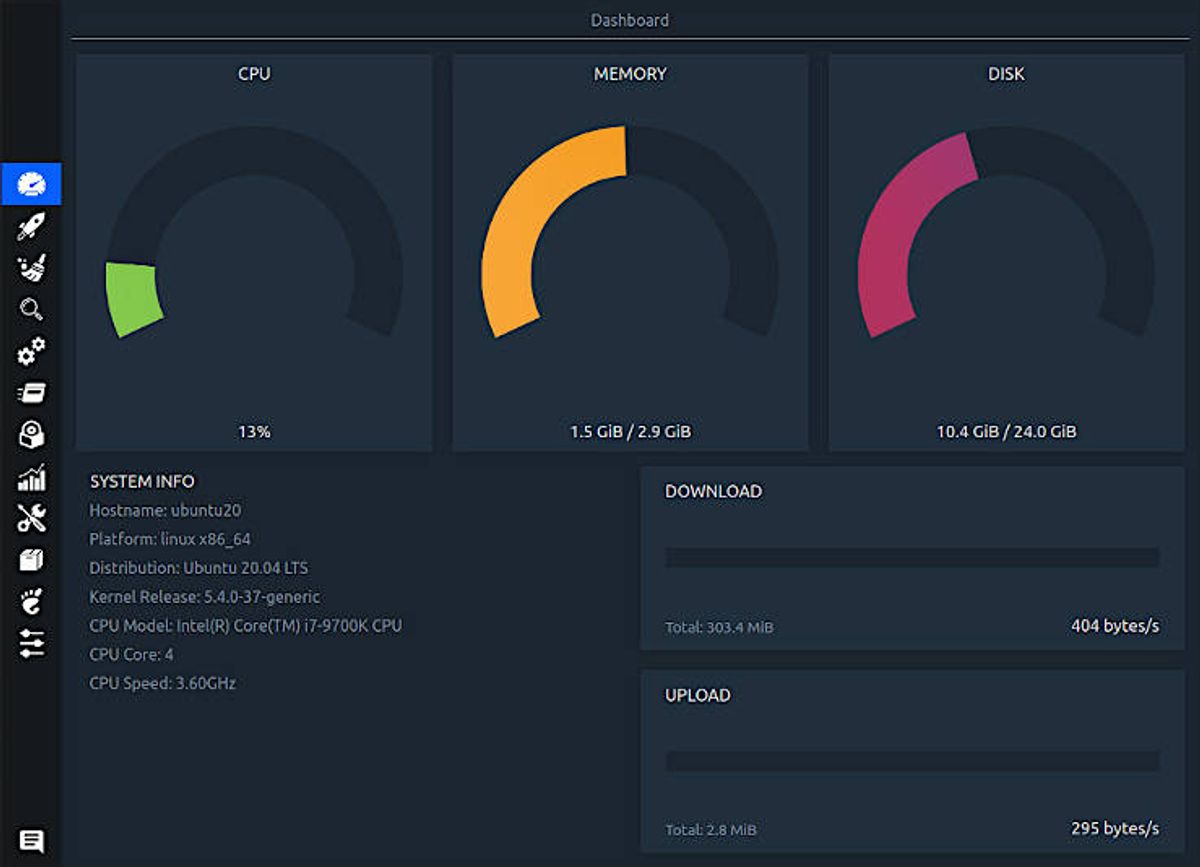This screenshot has height=867, width=1200.
Task: Open the Services gears tool
Action: (x=33, y=350)
